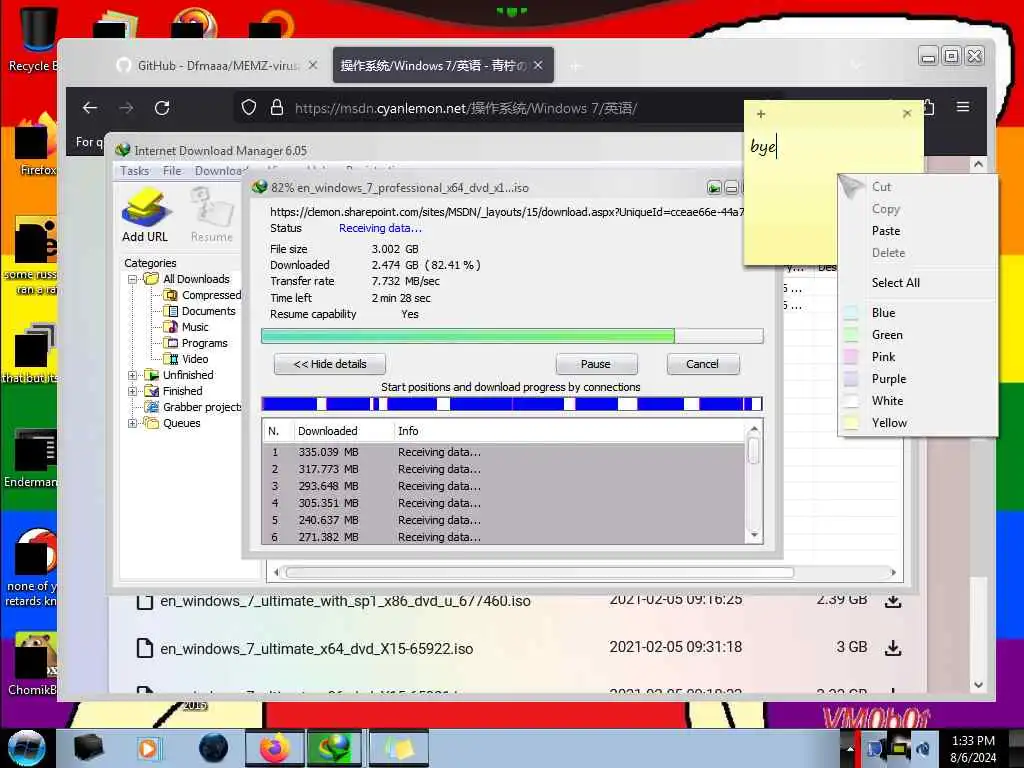Expand the Finished tree node
The width and height of the screenshot is (1024, 768).
tap(133, 391)
